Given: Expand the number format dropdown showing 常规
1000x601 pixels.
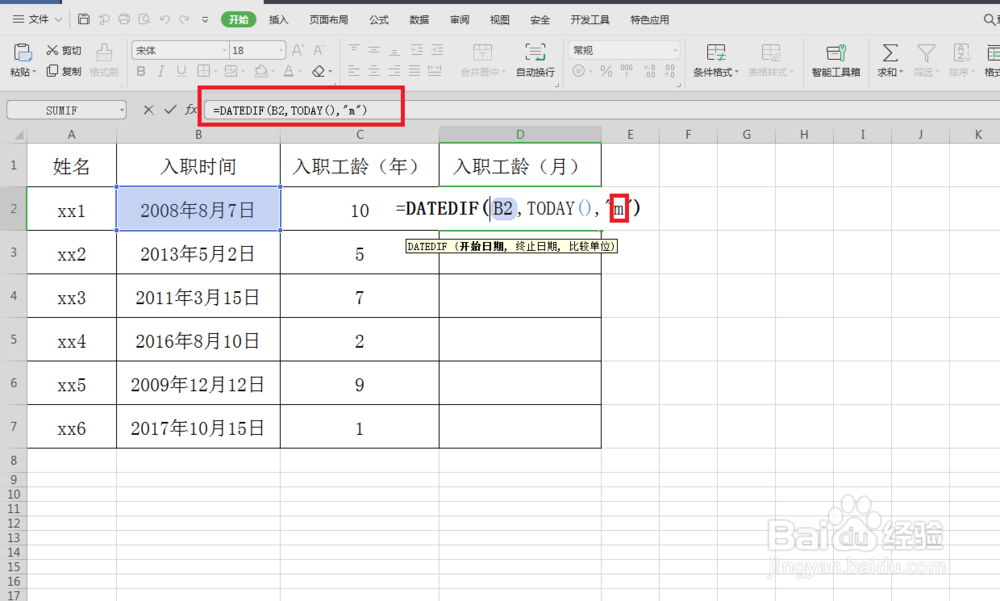Looking at the screenshot, I should (x=675, y=50).
